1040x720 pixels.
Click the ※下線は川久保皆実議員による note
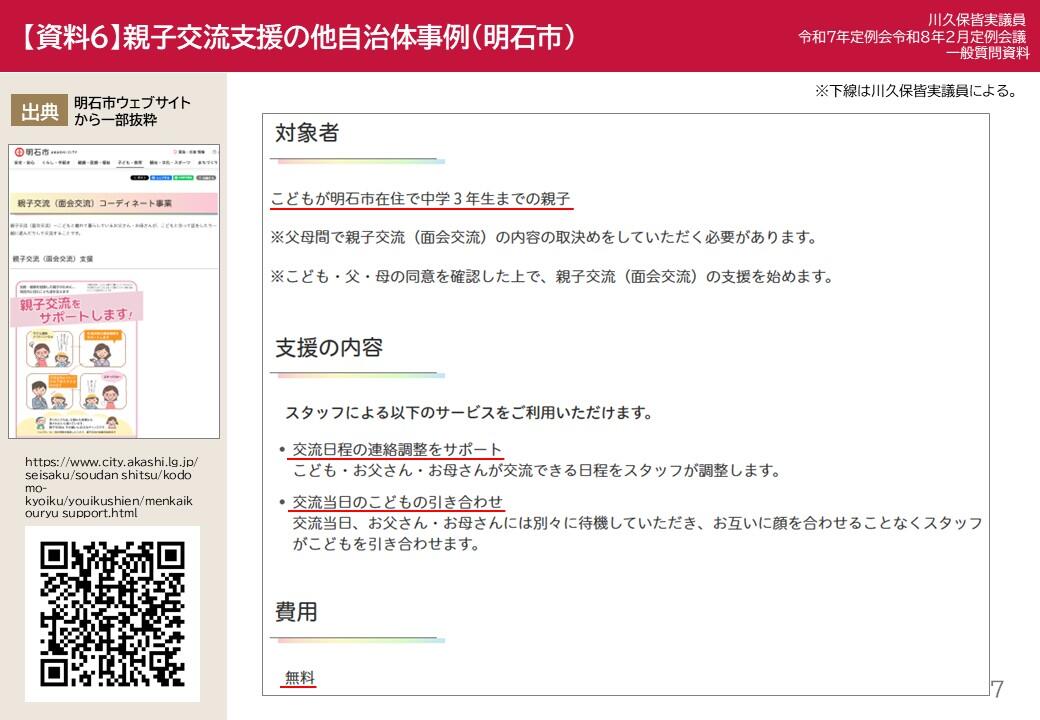click(x=915, y=91)
